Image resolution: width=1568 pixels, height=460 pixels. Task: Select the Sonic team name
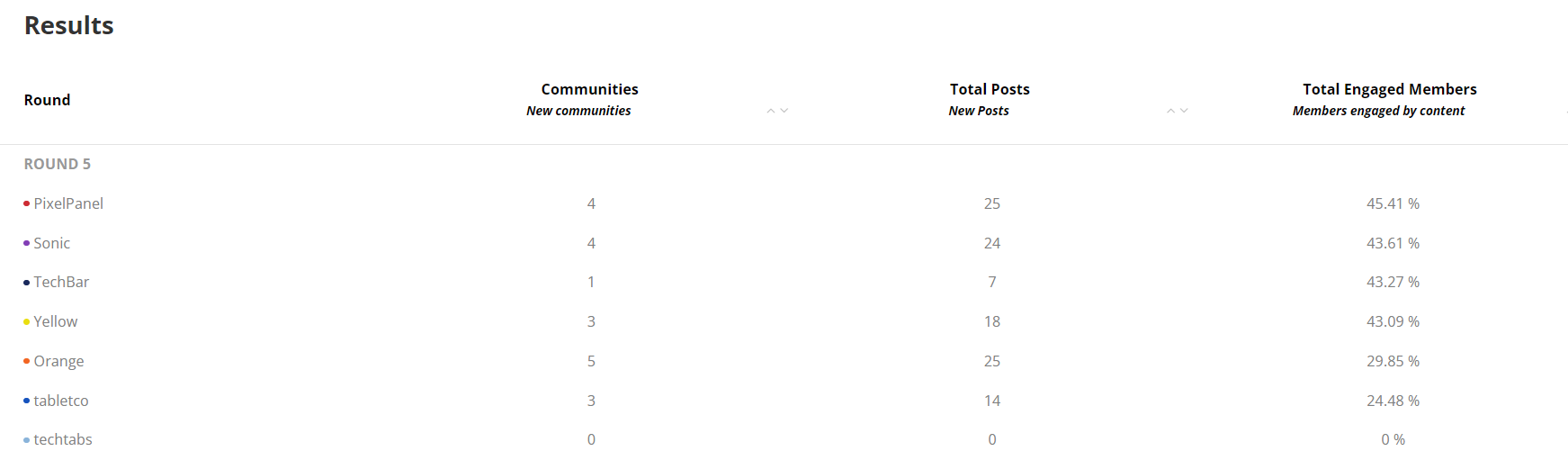pos(52,243)
